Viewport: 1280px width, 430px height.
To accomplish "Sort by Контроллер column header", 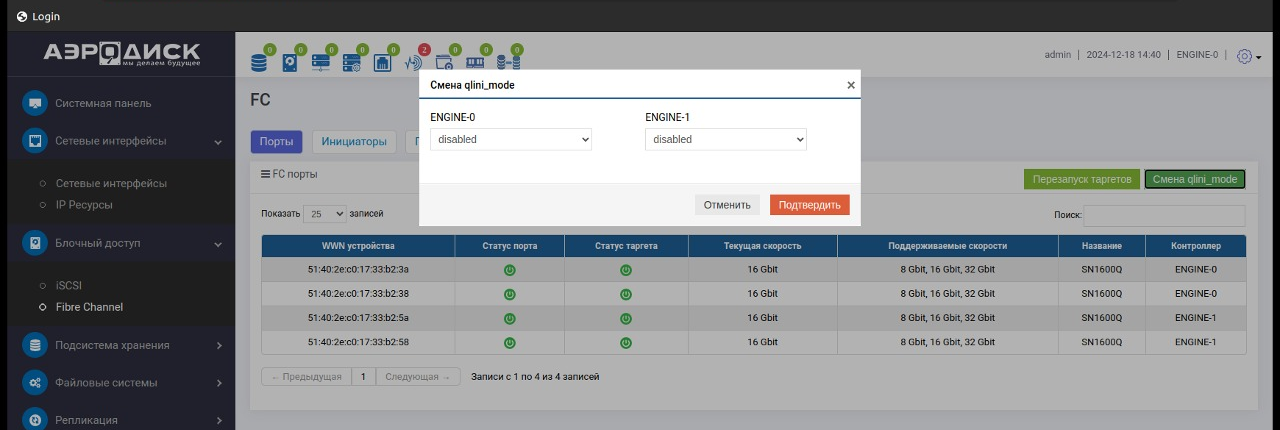I will click(1196, 246).
